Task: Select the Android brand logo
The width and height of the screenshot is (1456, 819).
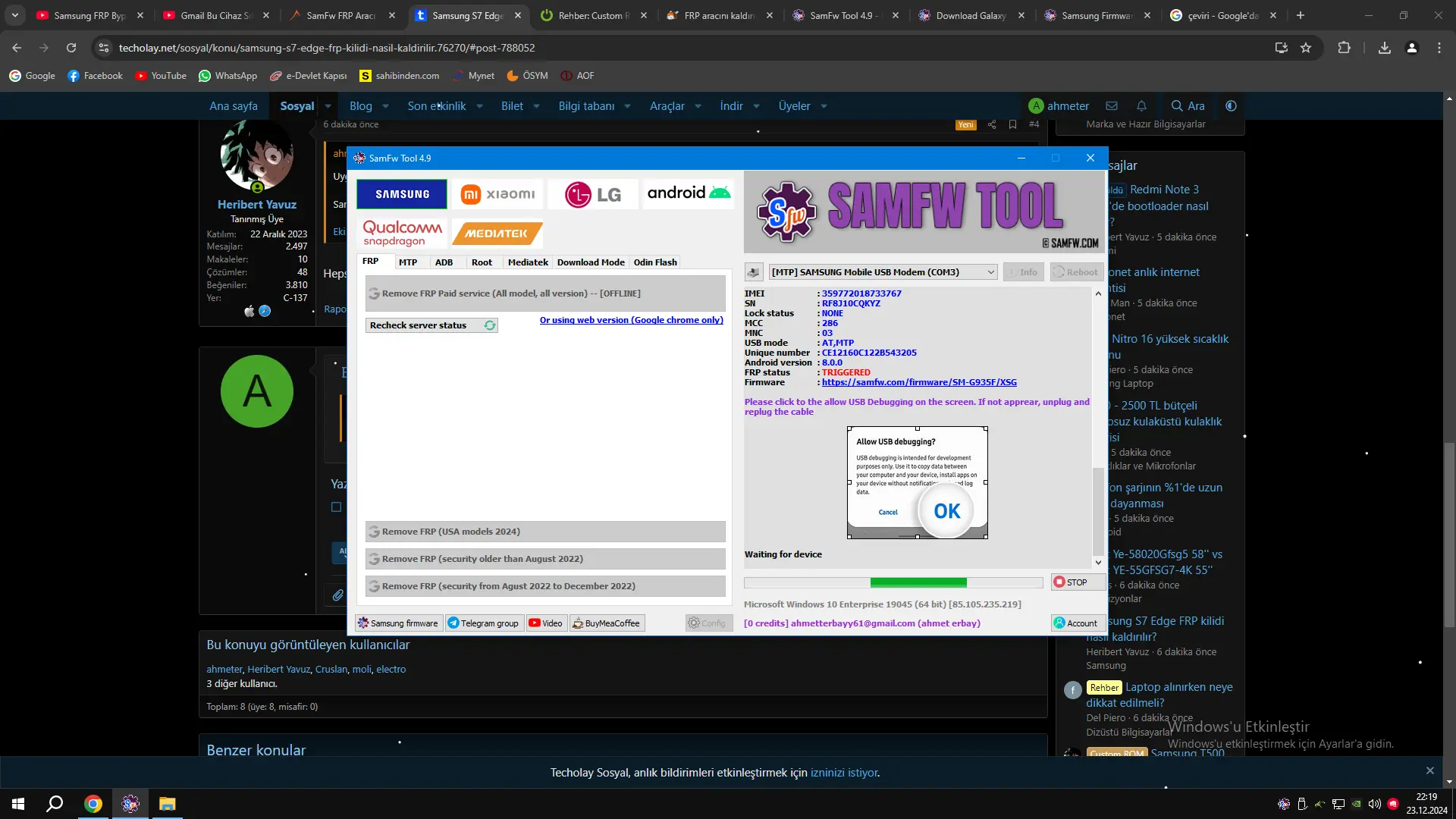Action: pyautogui.click(x=689, y=193)
